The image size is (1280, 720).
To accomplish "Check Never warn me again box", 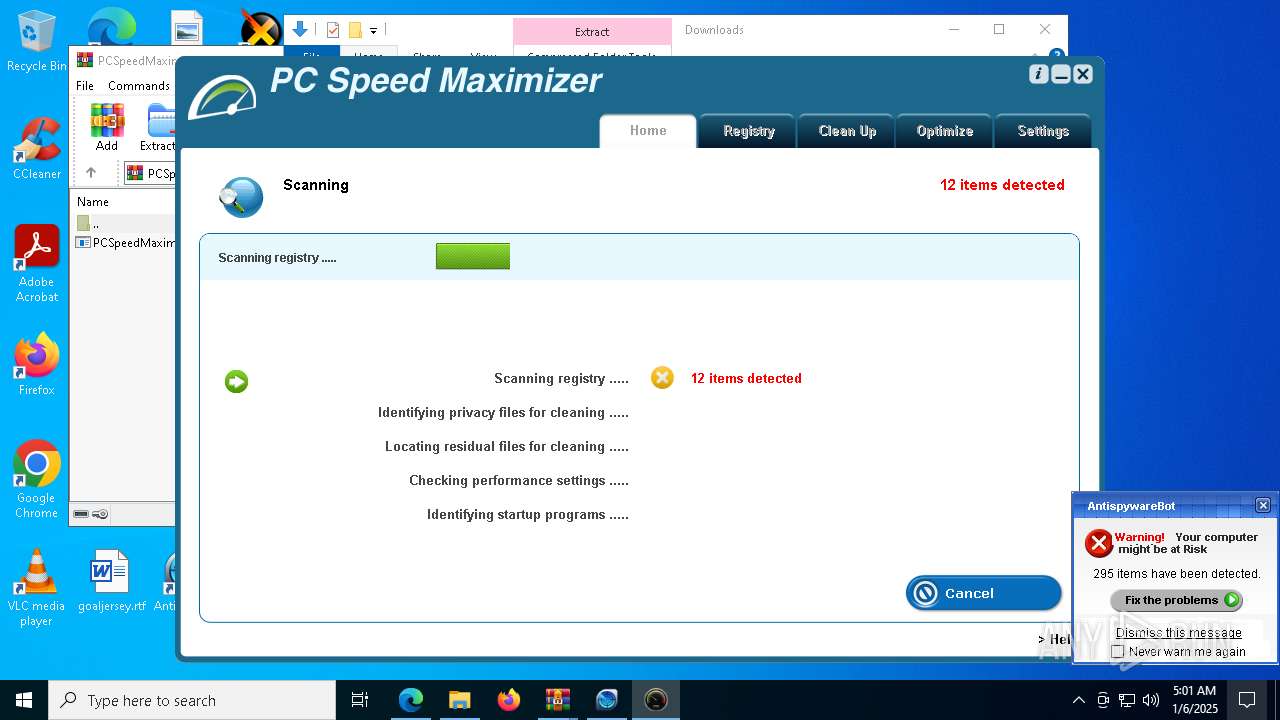I will pyautogui.click(x=1118, y=651).
